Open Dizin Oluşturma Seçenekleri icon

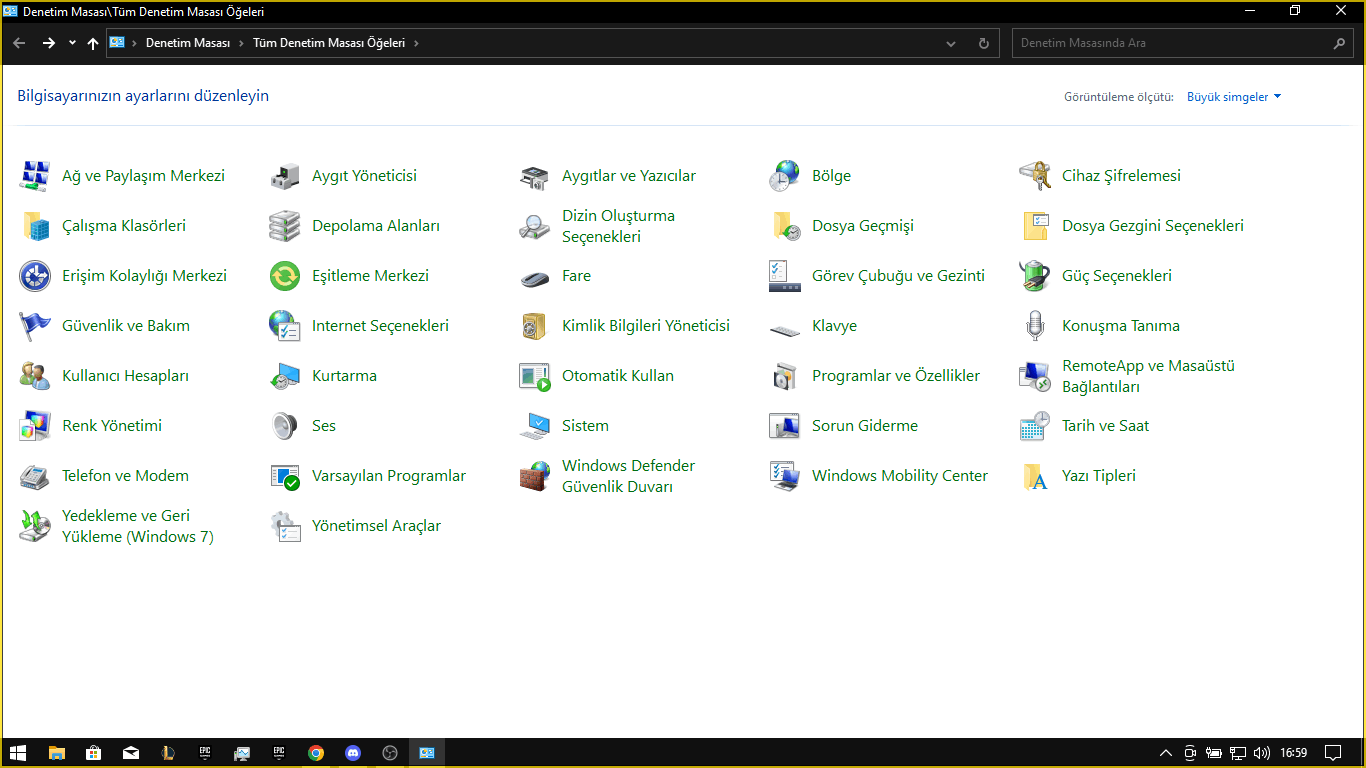[535, 226]
